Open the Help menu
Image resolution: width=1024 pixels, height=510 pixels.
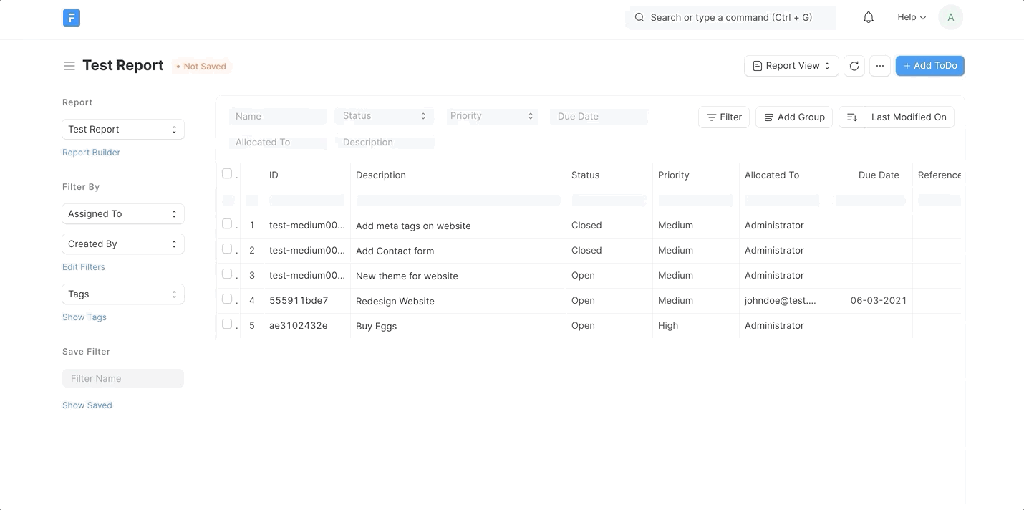point(912,18)
